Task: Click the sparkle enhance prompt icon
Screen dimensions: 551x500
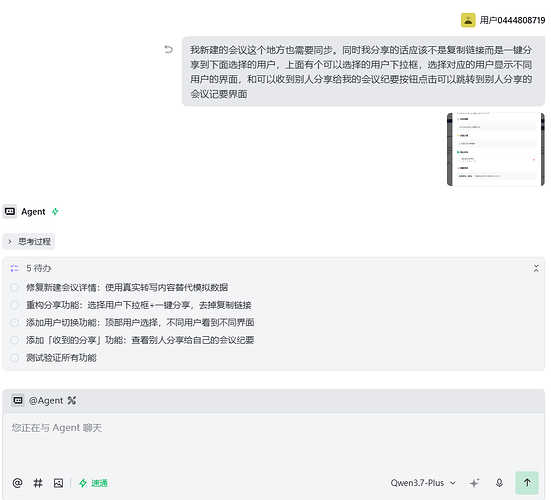Action: coord(474,483)
